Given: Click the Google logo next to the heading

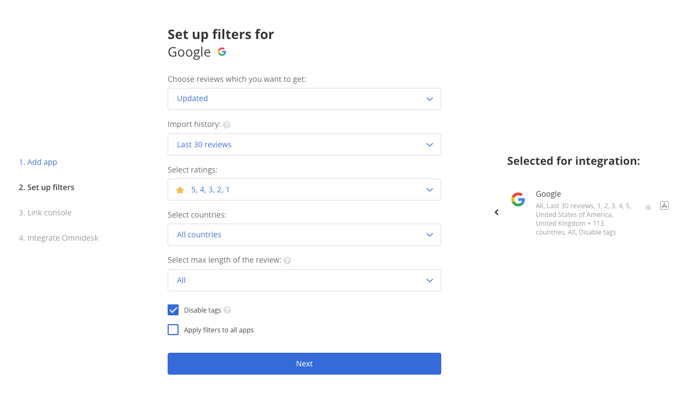Looking at the screenshot, I should pos(222,52).
